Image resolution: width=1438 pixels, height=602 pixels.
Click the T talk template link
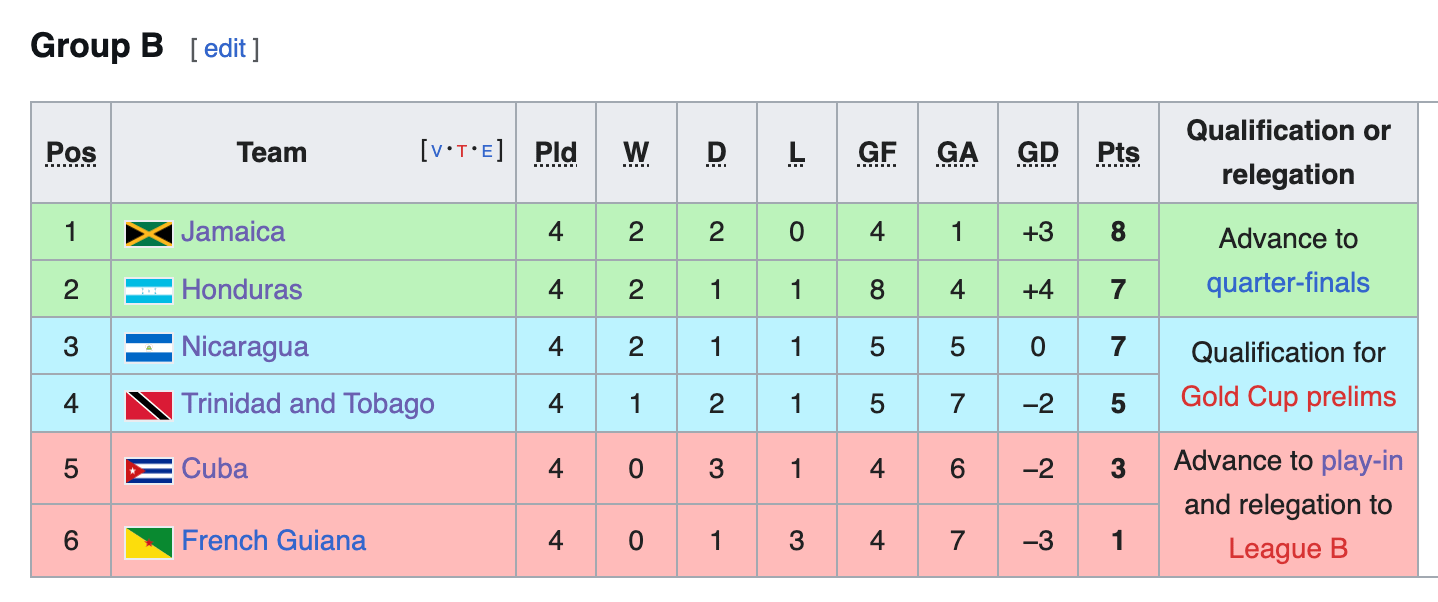(461, 152)
